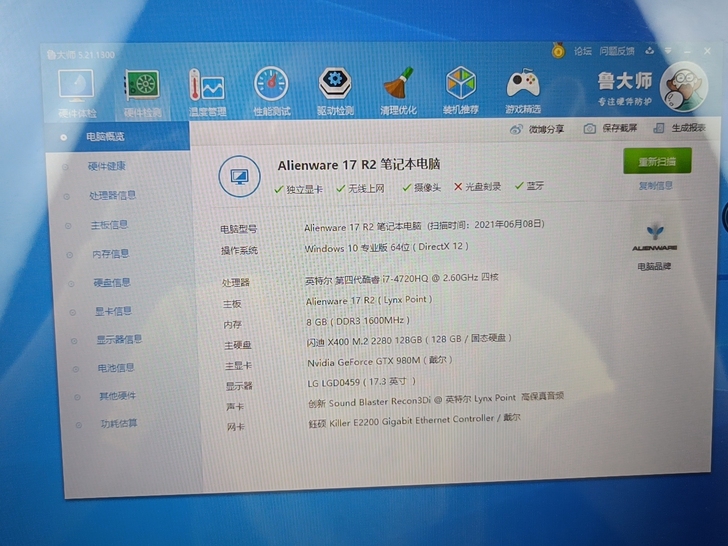Click the Sound Blaster Recon3Di value
The height and width of the screenshot is (546, 728).
click(436, 399)
